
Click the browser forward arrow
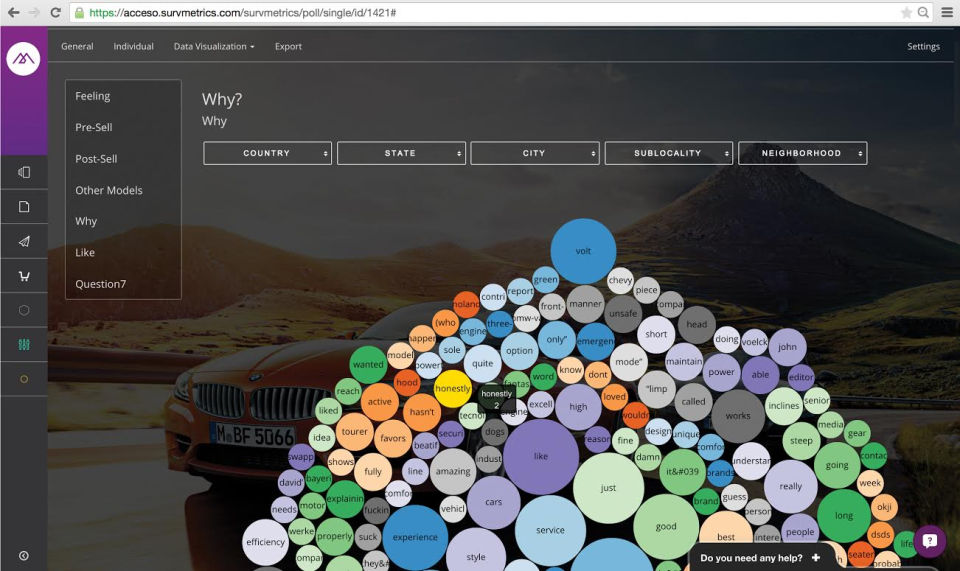pyautogui.click(x=34, y=12)
